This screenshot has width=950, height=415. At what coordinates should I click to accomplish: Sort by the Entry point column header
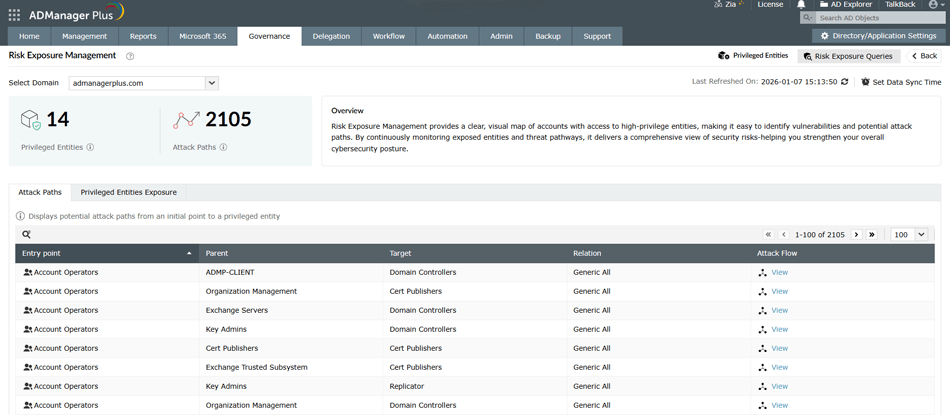(107, 253)
